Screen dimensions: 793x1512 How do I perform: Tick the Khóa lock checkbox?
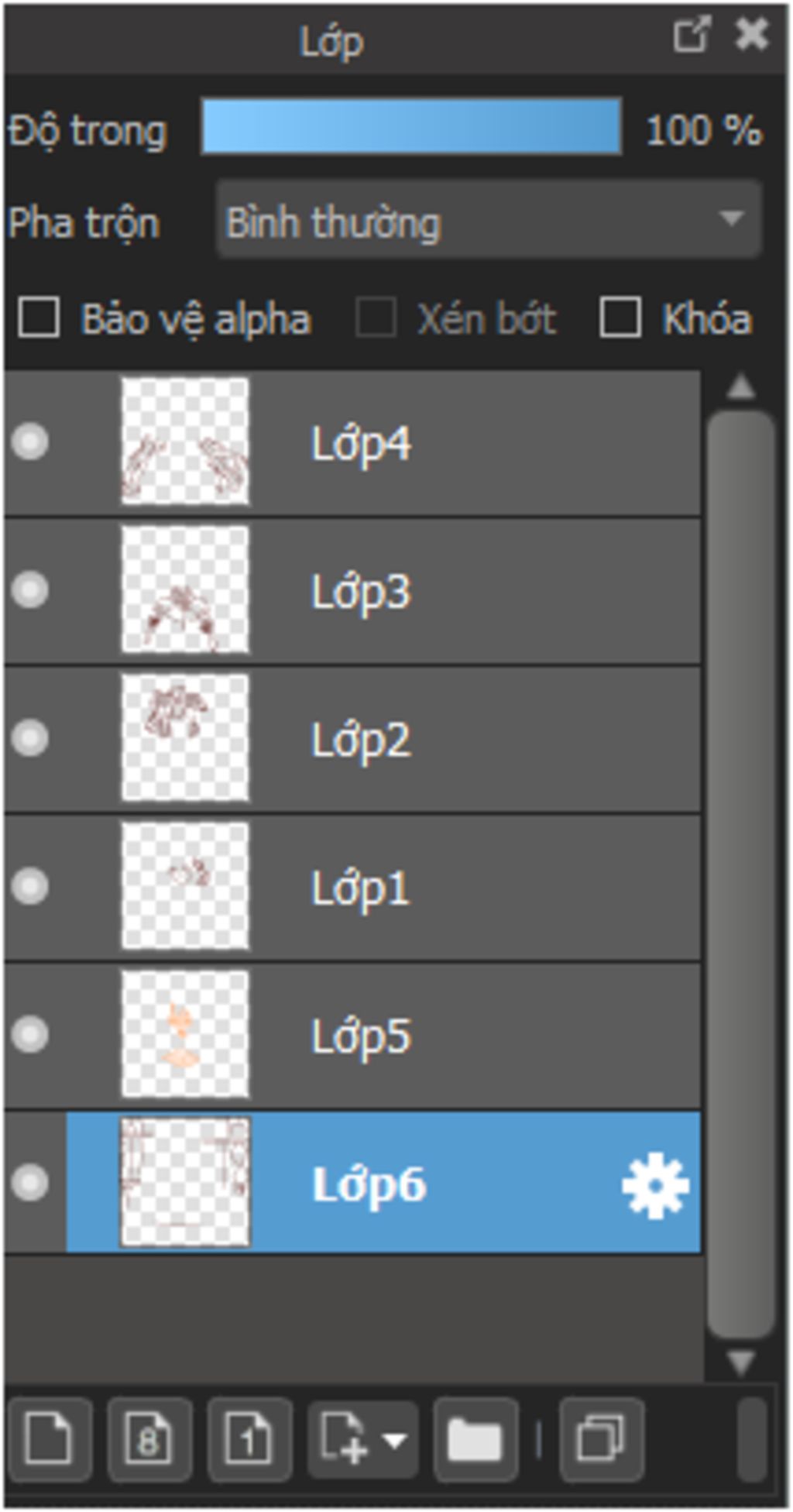click(x=620, y=318)
